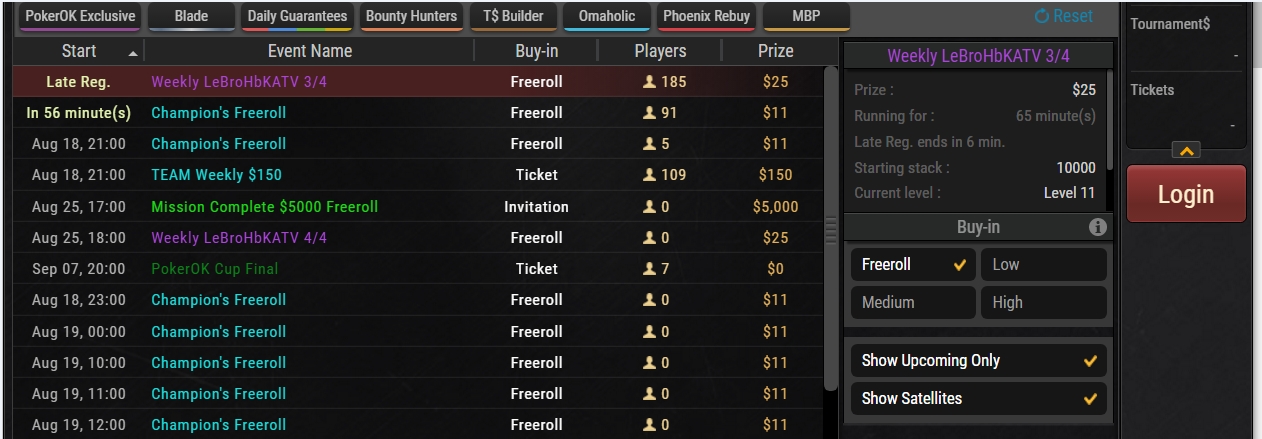Click player icon in PokerOK Cup Final row

point(649,269)
